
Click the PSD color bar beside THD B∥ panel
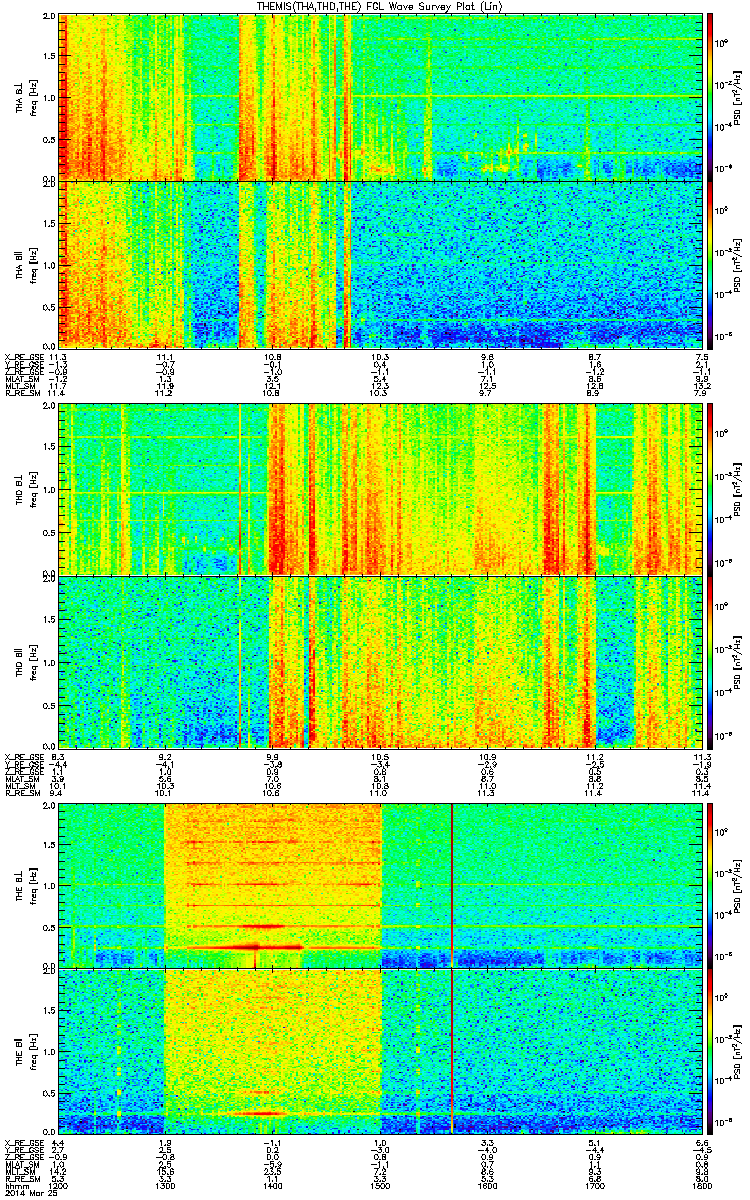(x=710, y=662)
